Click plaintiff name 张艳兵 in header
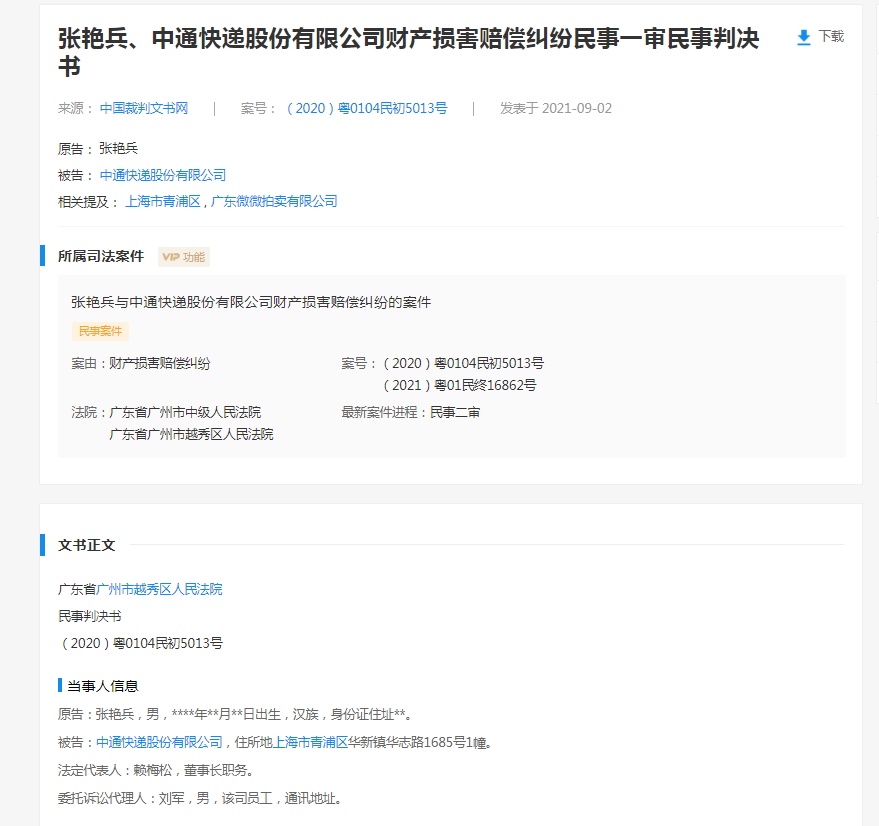The image size is (879, 826). [x=118, y=149]
